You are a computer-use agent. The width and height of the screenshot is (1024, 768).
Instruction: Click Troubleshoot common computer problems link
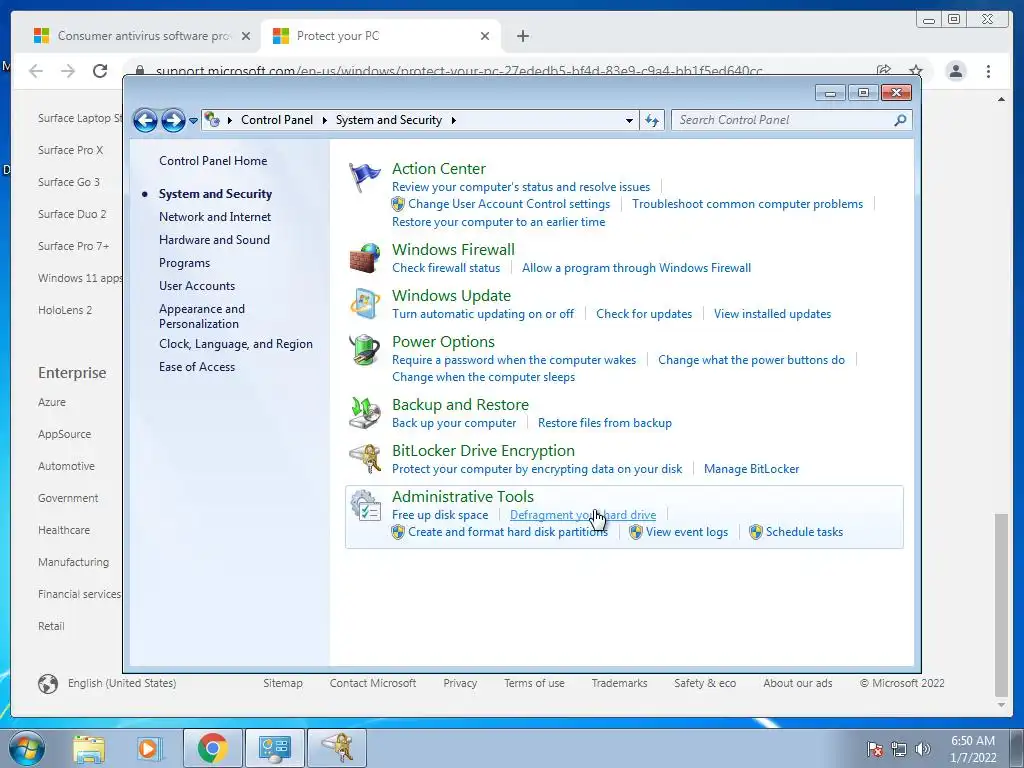click(747, 204)
